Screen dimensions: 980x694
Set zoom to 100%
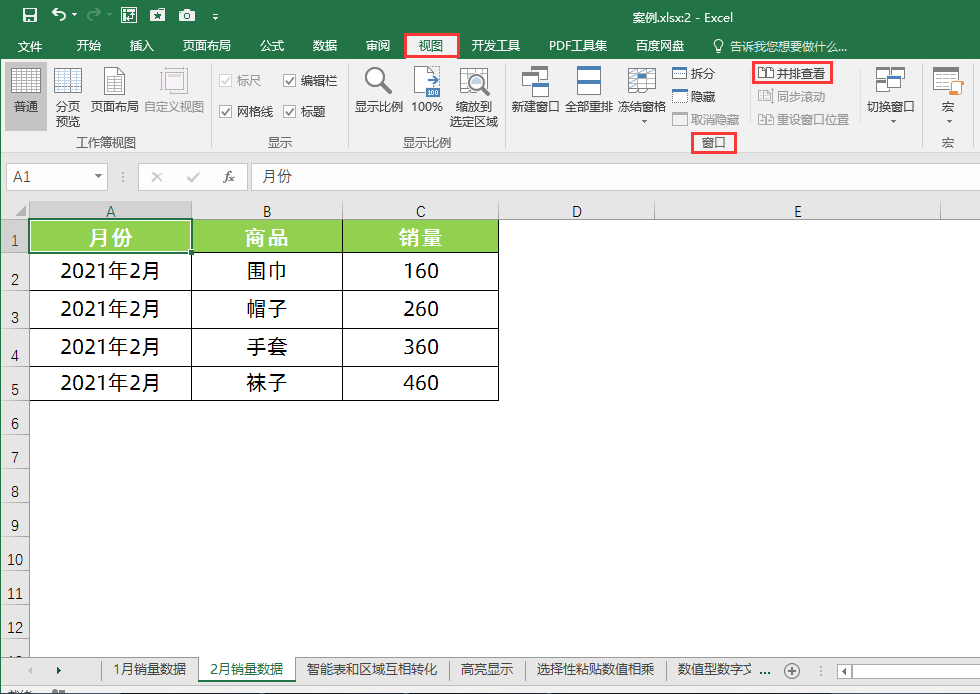point(427,91)
